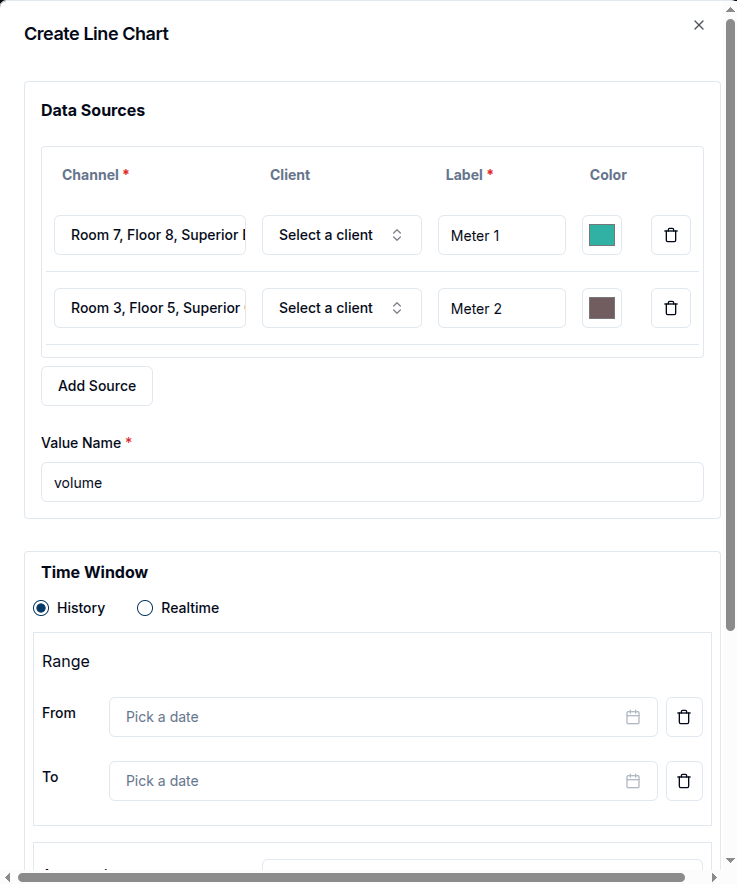Switch to Realtime mode

(145, 608)
